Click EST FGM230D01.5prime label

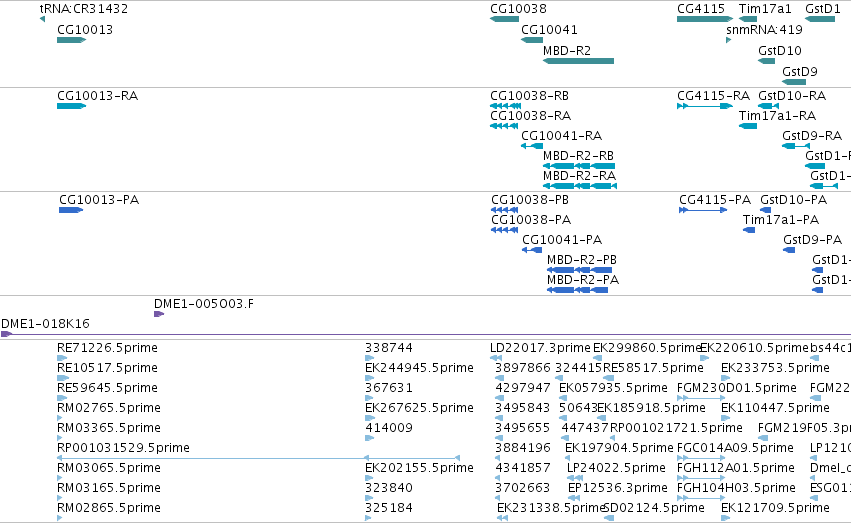pos(736,388)
